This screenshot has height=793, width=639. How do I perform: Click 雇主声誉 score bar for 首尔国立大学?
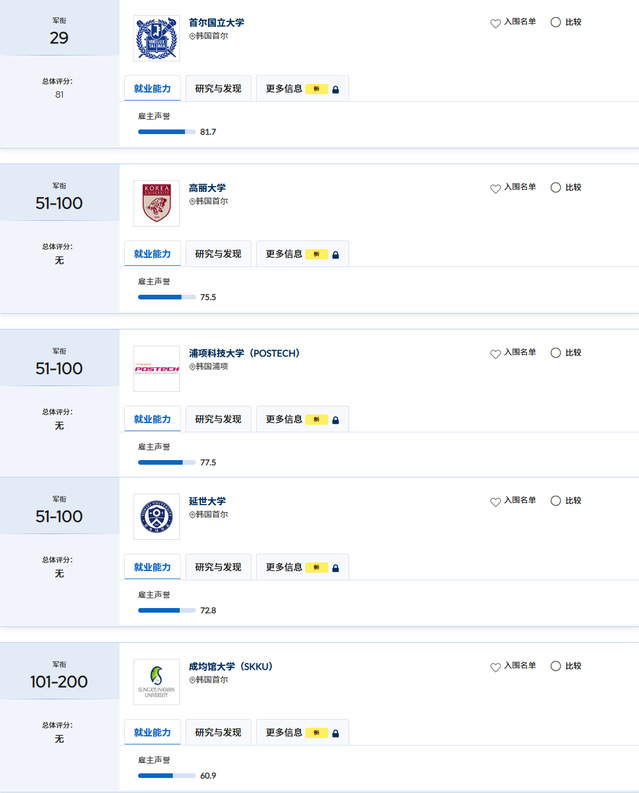[167, 132]
